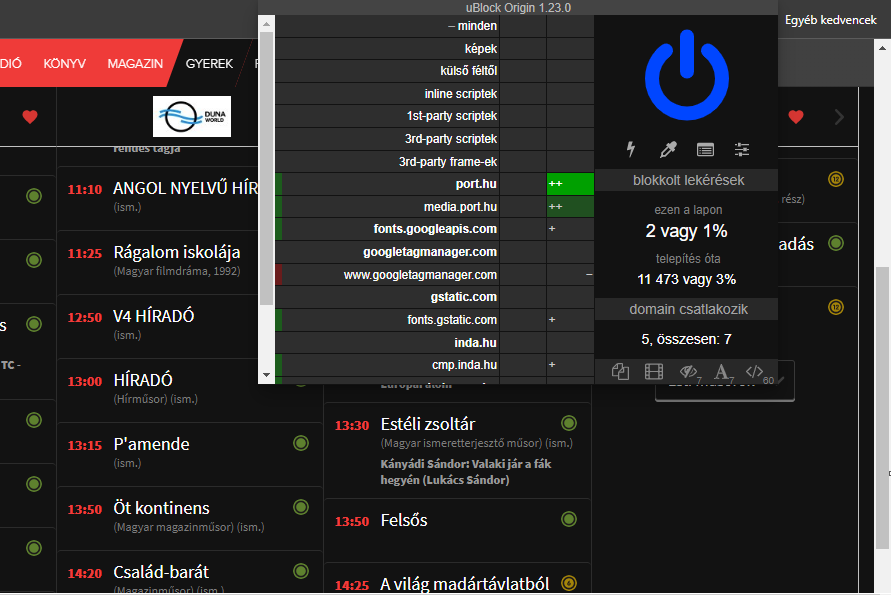Screen dimensions: 891x595
Task: Click the Duna World channel logo
Action: 192,116
